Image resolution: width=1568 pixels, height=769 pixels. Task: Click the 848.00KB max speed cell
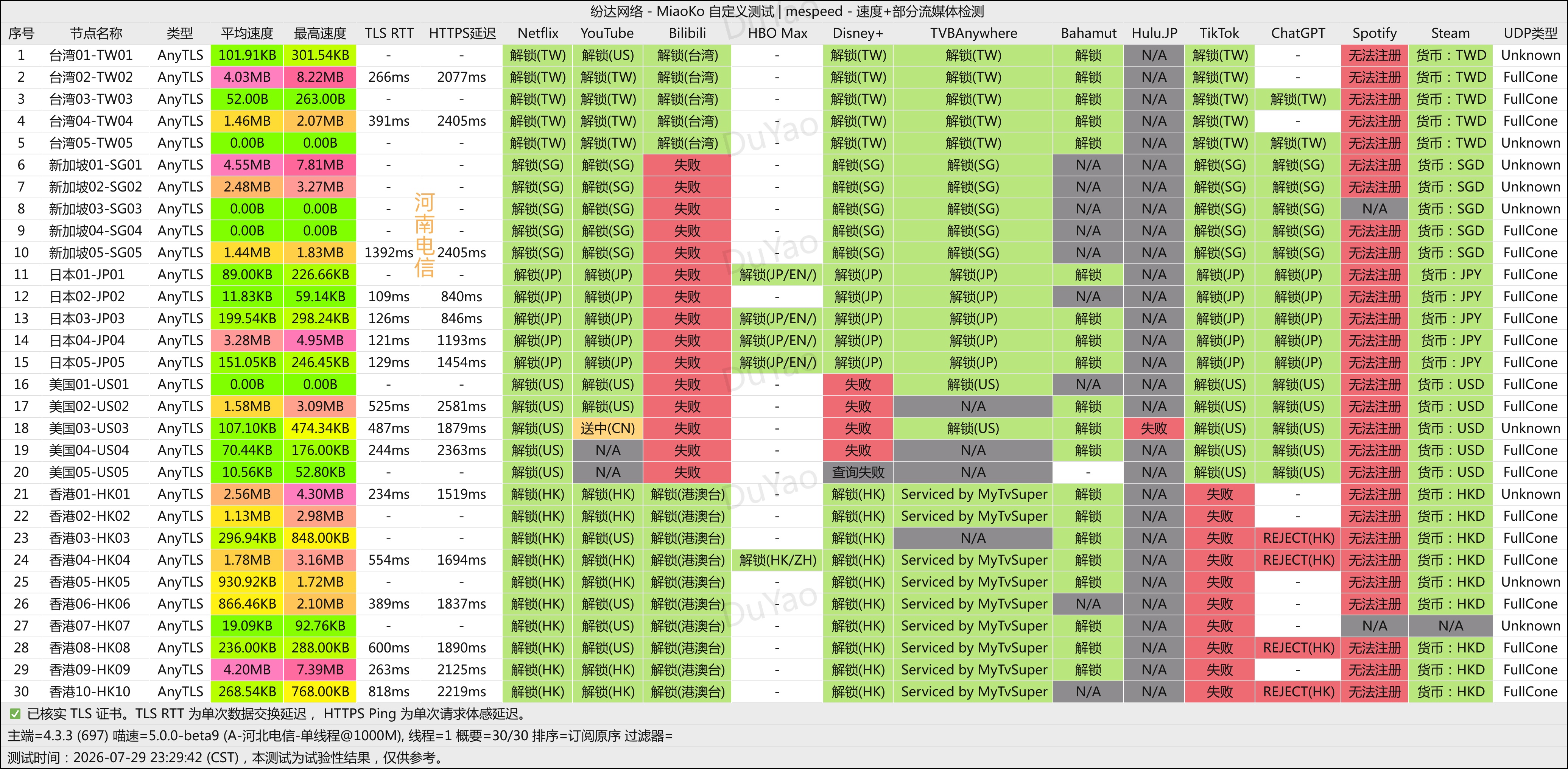320,538
